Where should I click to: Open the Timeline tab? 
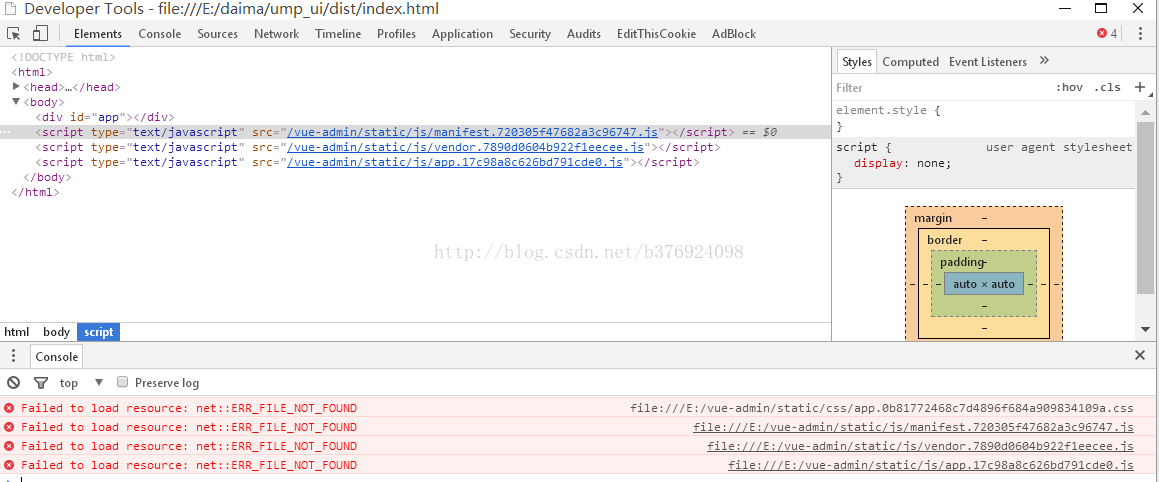(x=338, y=33)
